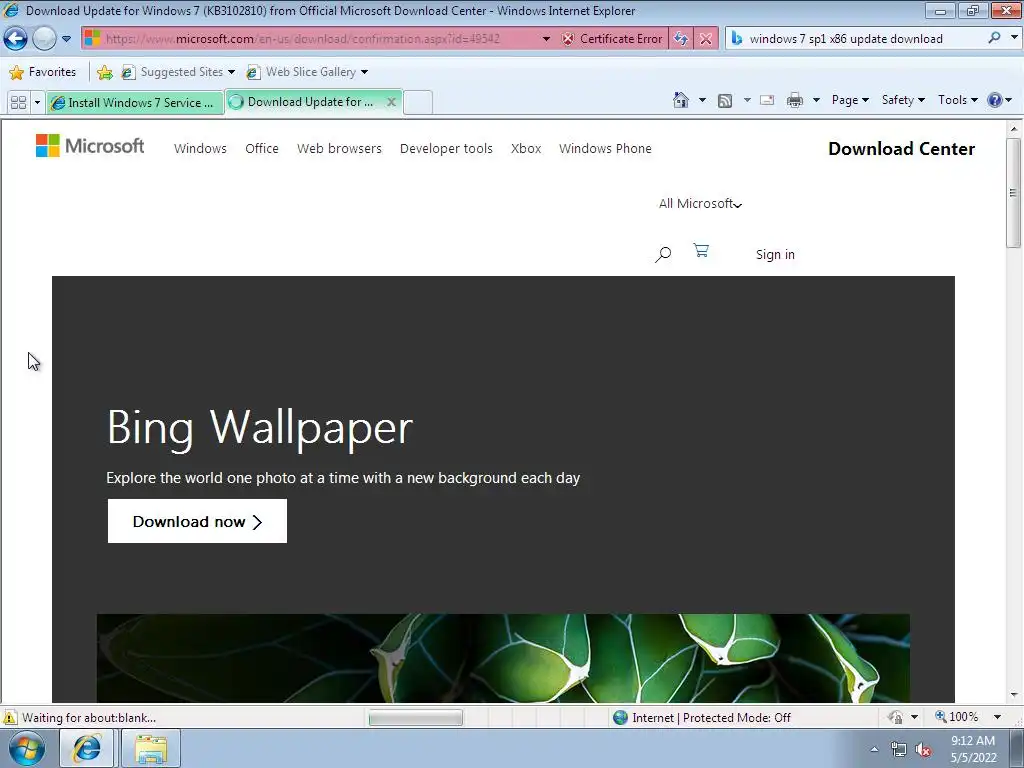The width and height of the screenshot is (1024, 768).
Task: Open Windows Explorer from the taskbar
Action: (151, 748)
